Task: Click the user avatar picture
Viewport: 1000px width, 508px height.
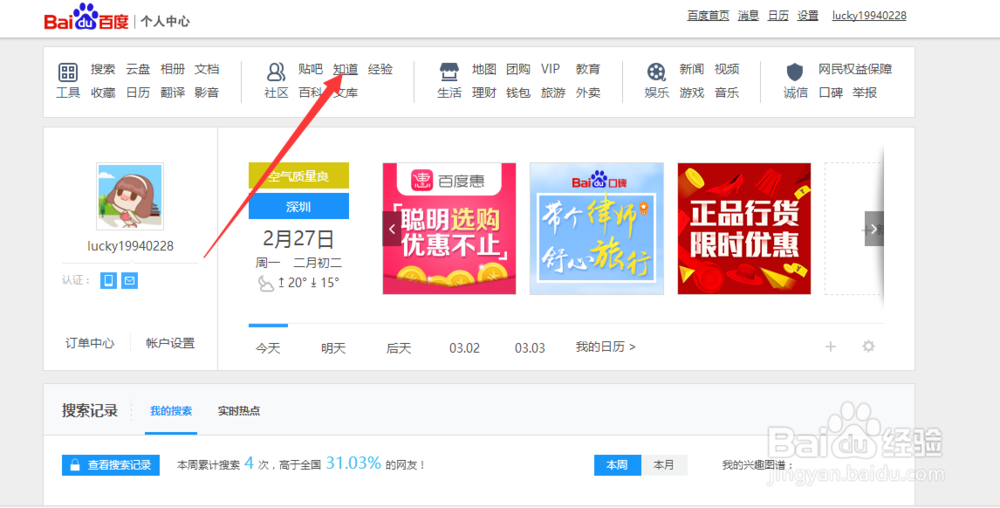Action: (130, 196)
